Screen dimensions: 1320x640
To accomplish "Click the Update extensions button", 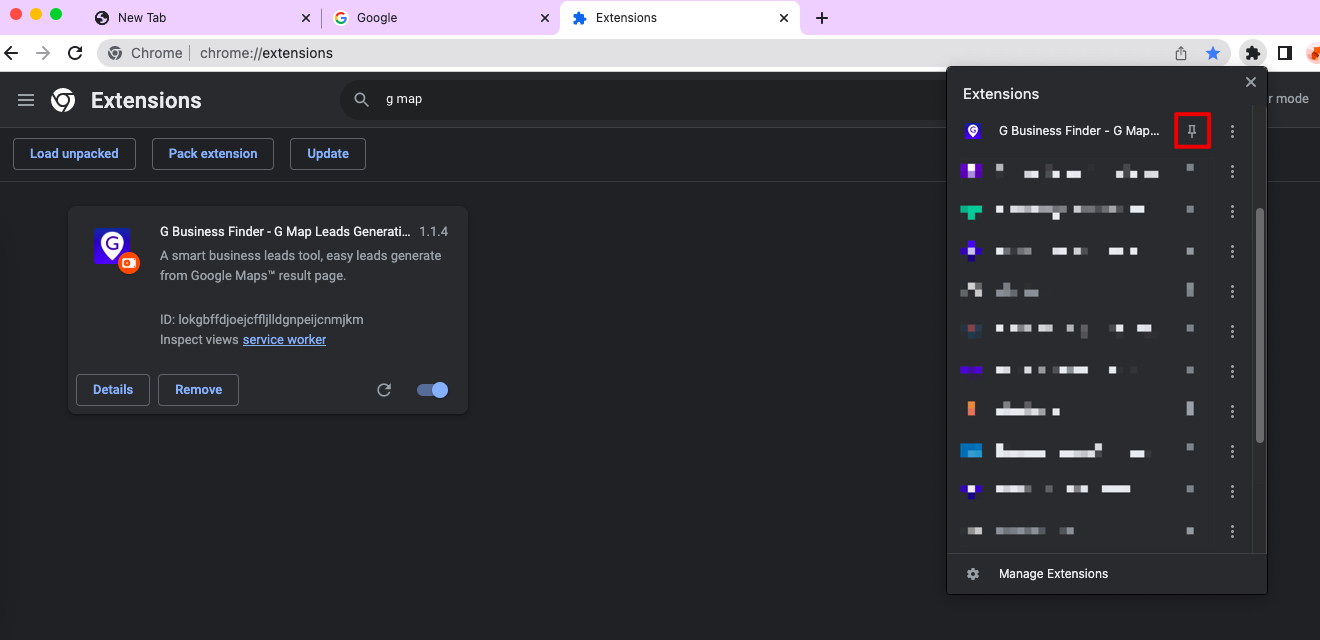I will (x=328, y=153).
